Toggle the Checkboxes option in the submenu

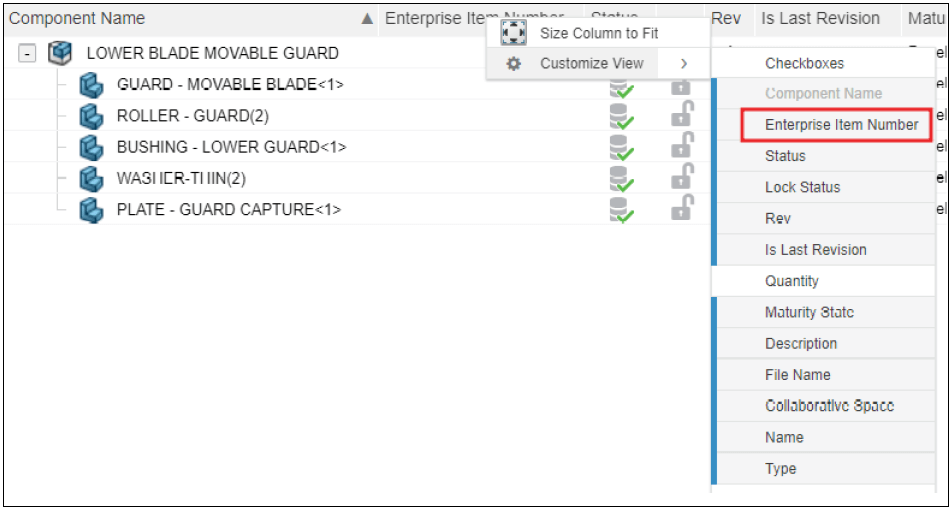click(x=804, y=63)
